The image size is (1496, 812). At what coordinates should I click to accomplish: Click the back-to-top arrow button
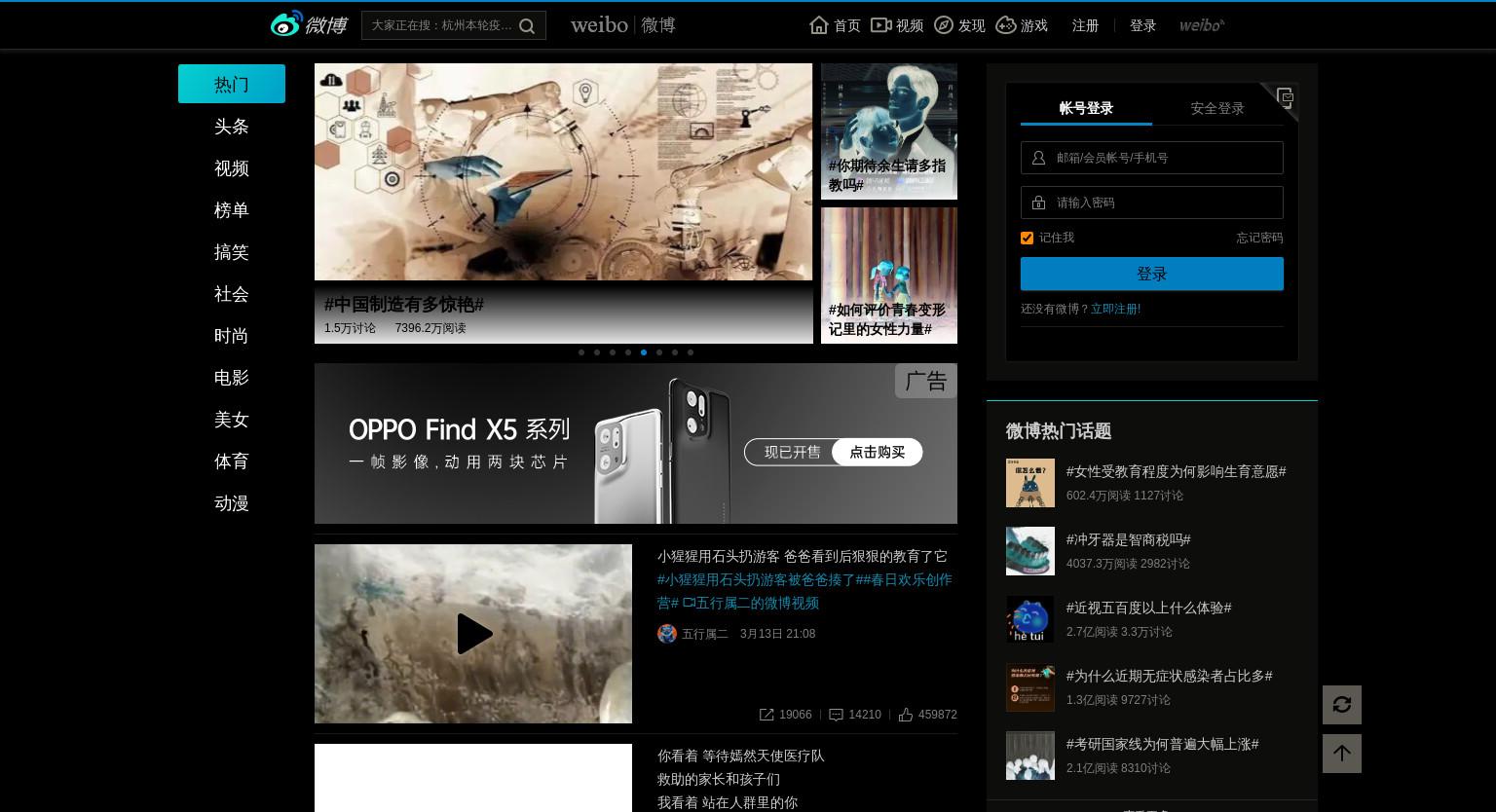coord(1342,754)
